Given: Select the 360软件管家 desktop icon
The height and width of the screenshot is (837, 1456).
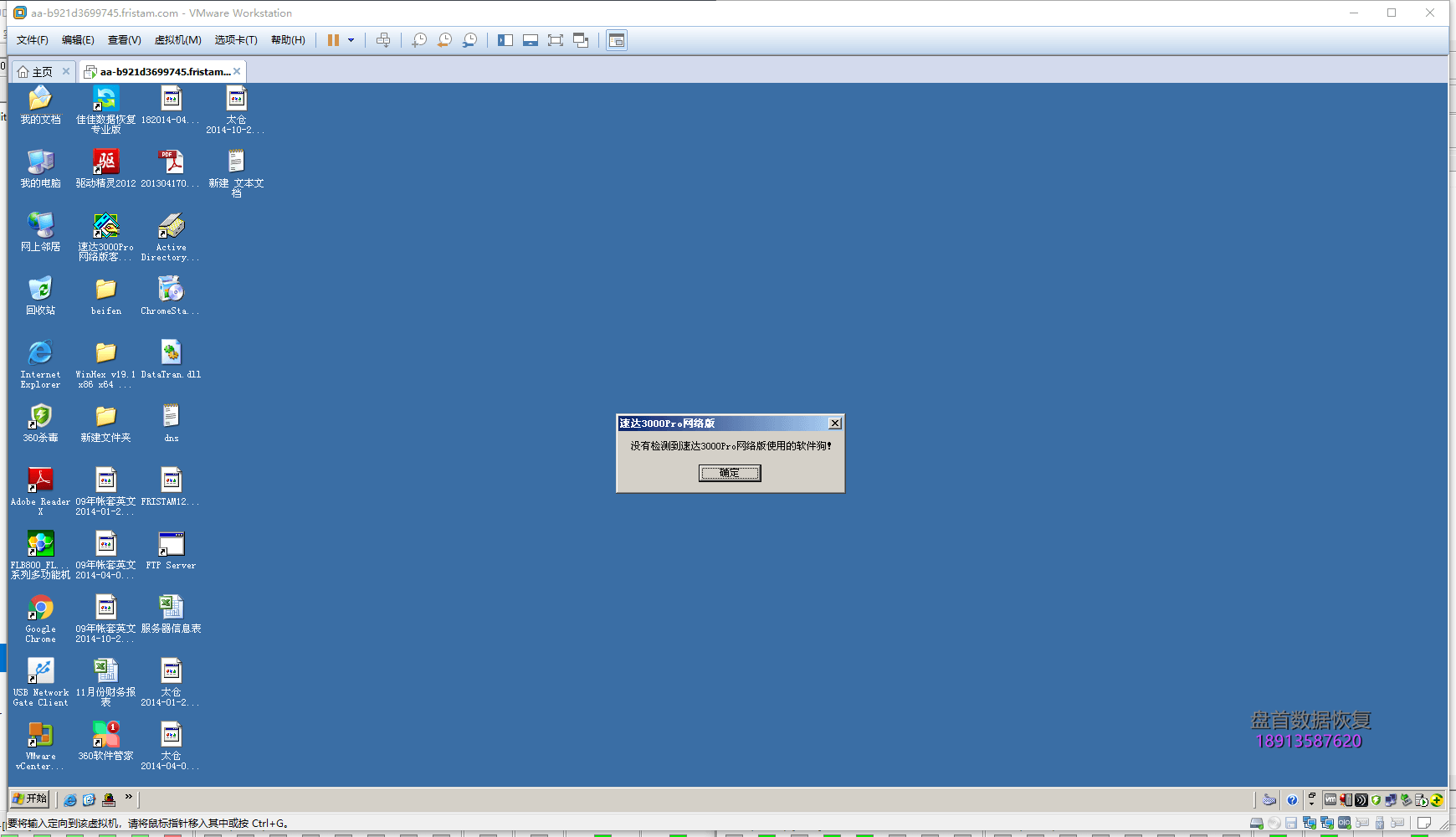Looking at the screenshot, I should (105, 741).
